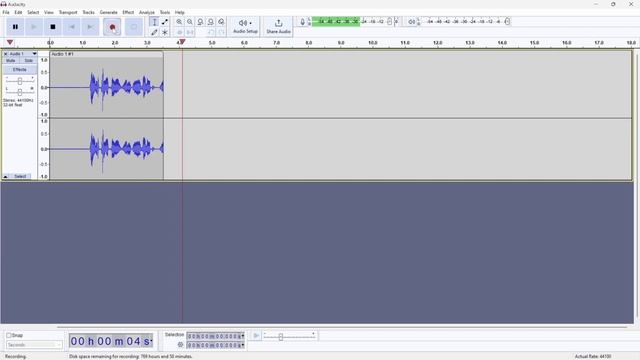Click the Silence audio selection icon
The height and width of the screenshot is (360, 640).
(x=190, y=32)
